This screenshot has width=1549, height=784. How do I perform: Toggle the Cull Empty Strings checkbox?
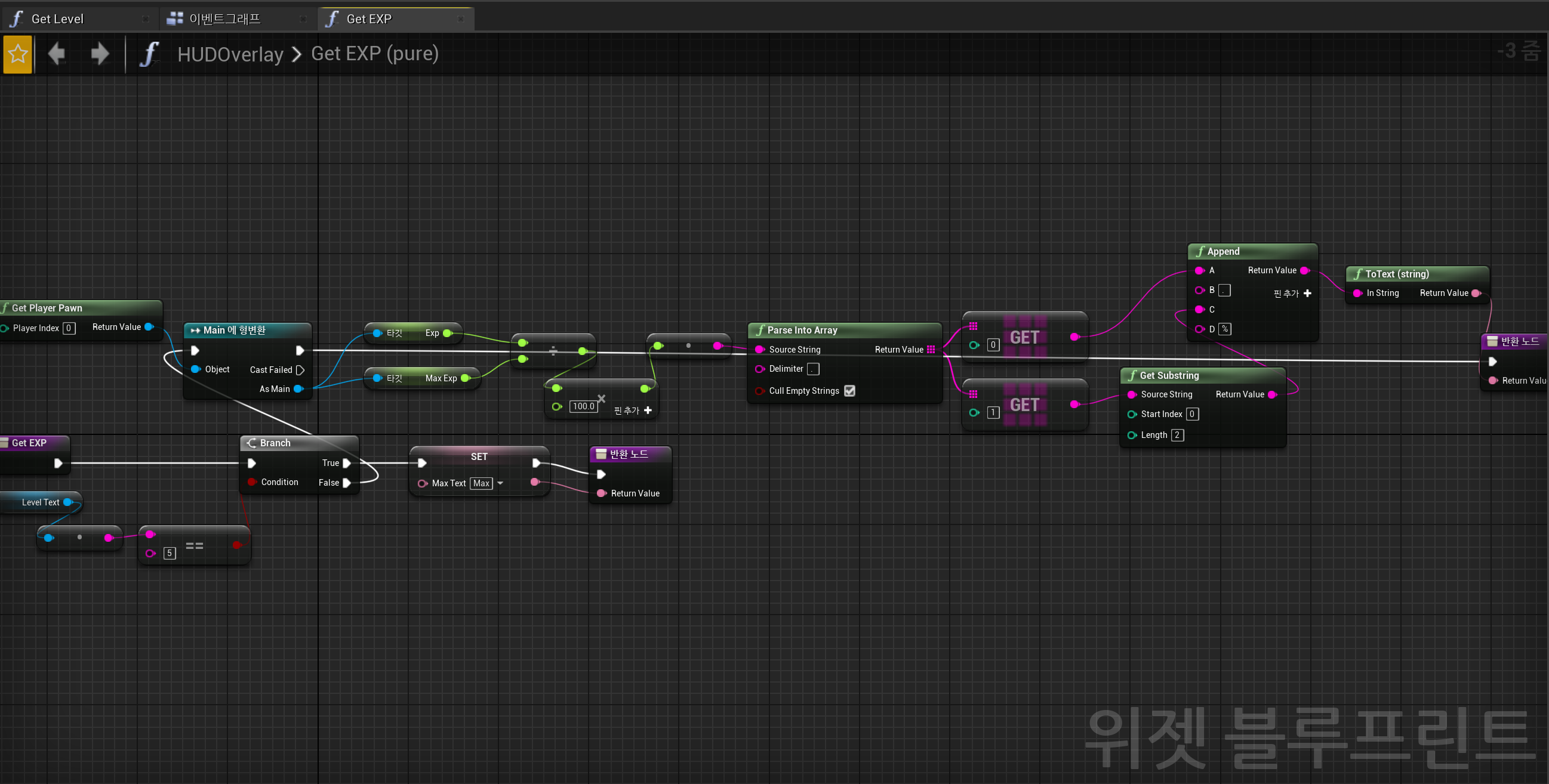pyautogui.click(x=849, y=391)
